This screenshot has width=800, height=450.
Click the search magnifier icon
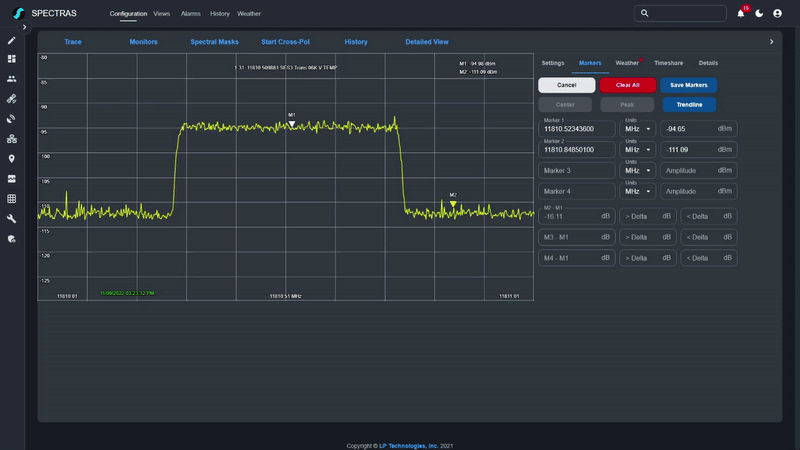tap(644, 13)
